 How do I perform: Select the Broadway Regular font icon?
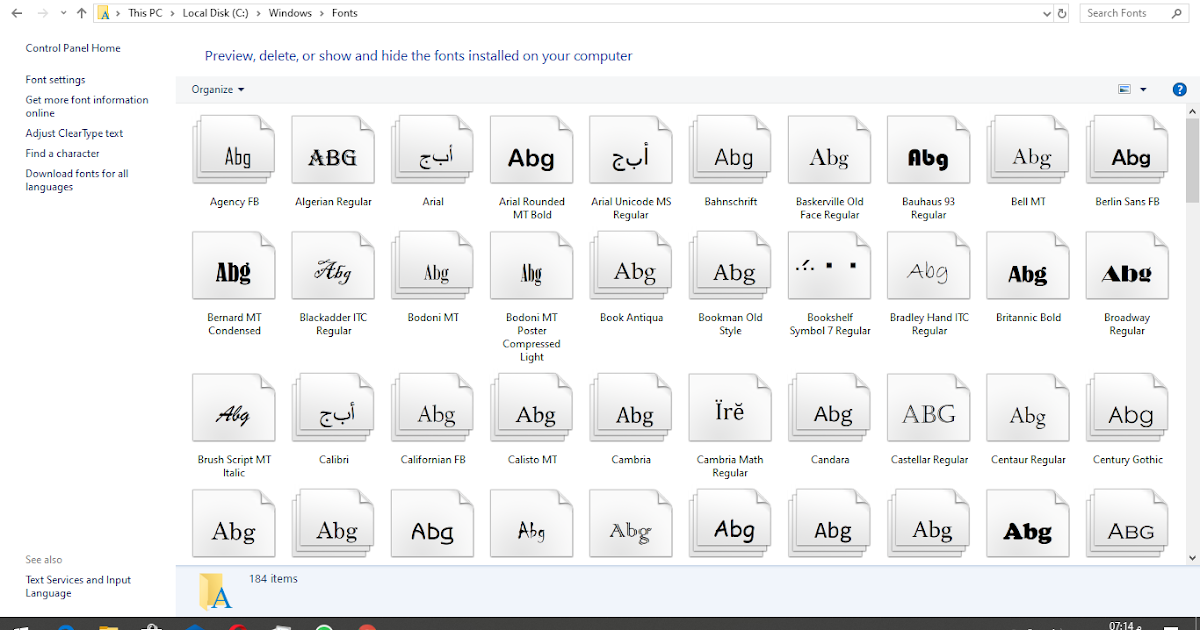[x=1127, y=266]
